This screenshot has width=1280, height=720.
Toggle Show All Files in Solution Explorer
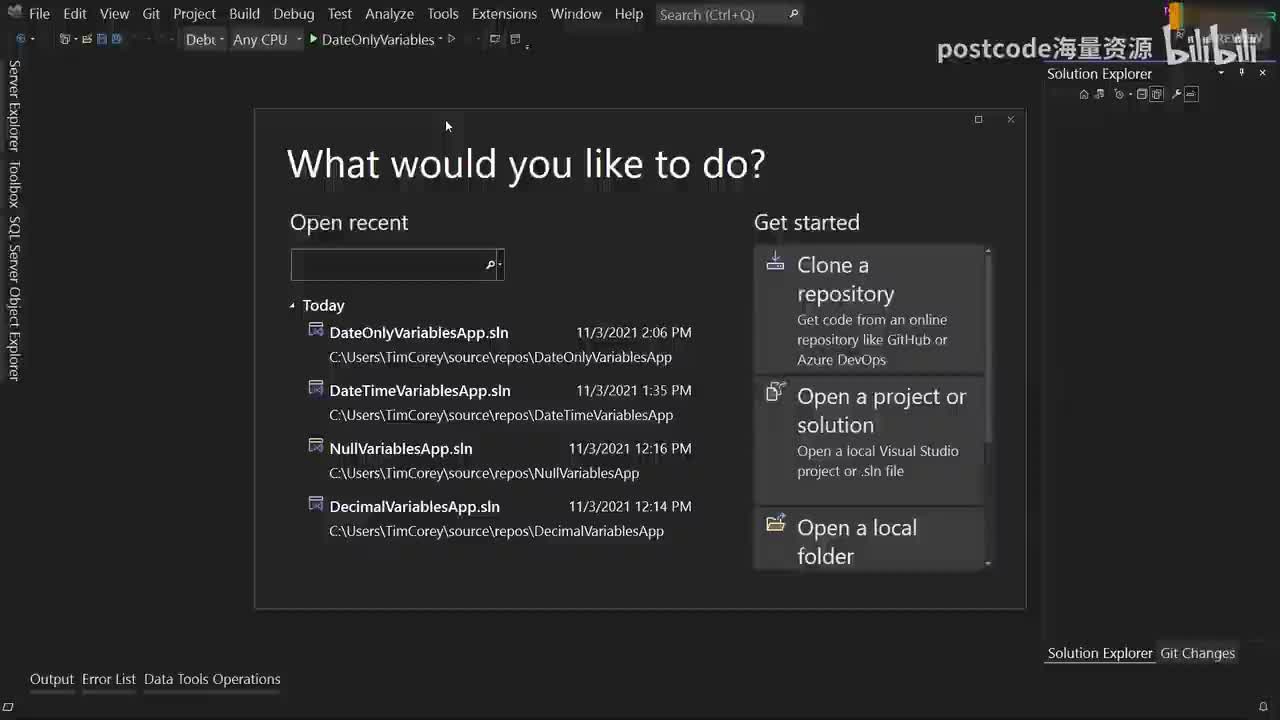tap(1157, 94)
